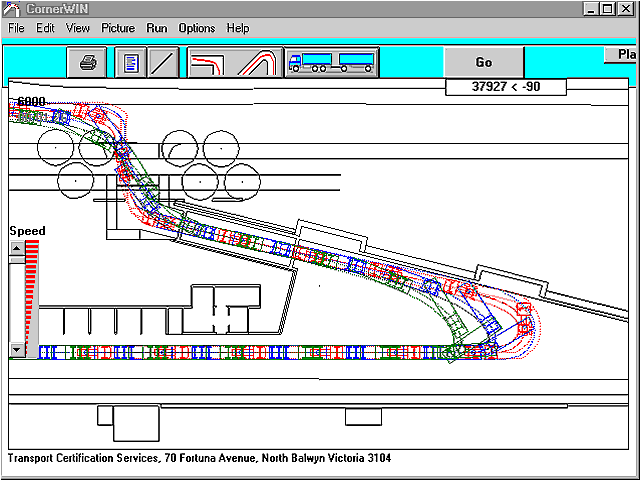Select the truck and trailer vehicle icon

[331, 62]
